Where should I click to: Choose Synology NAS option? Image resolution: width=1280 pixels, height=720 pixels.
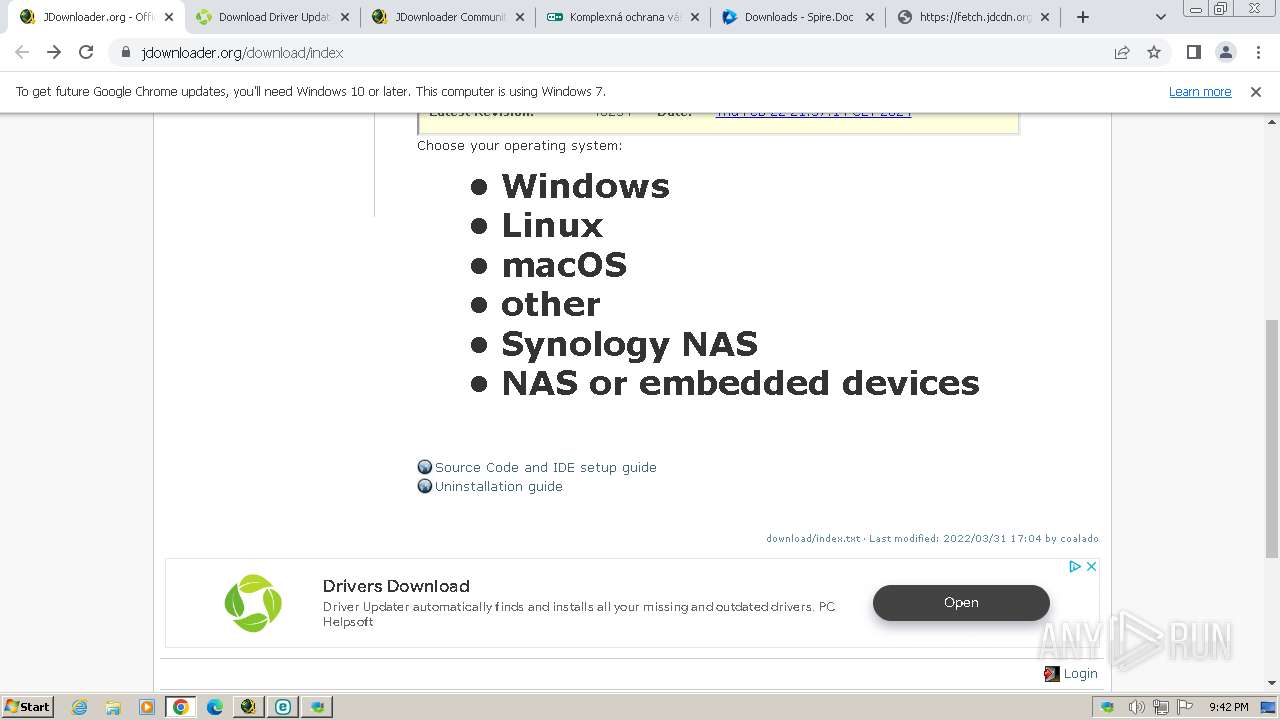pyautogui.click(x=629, y=344)
